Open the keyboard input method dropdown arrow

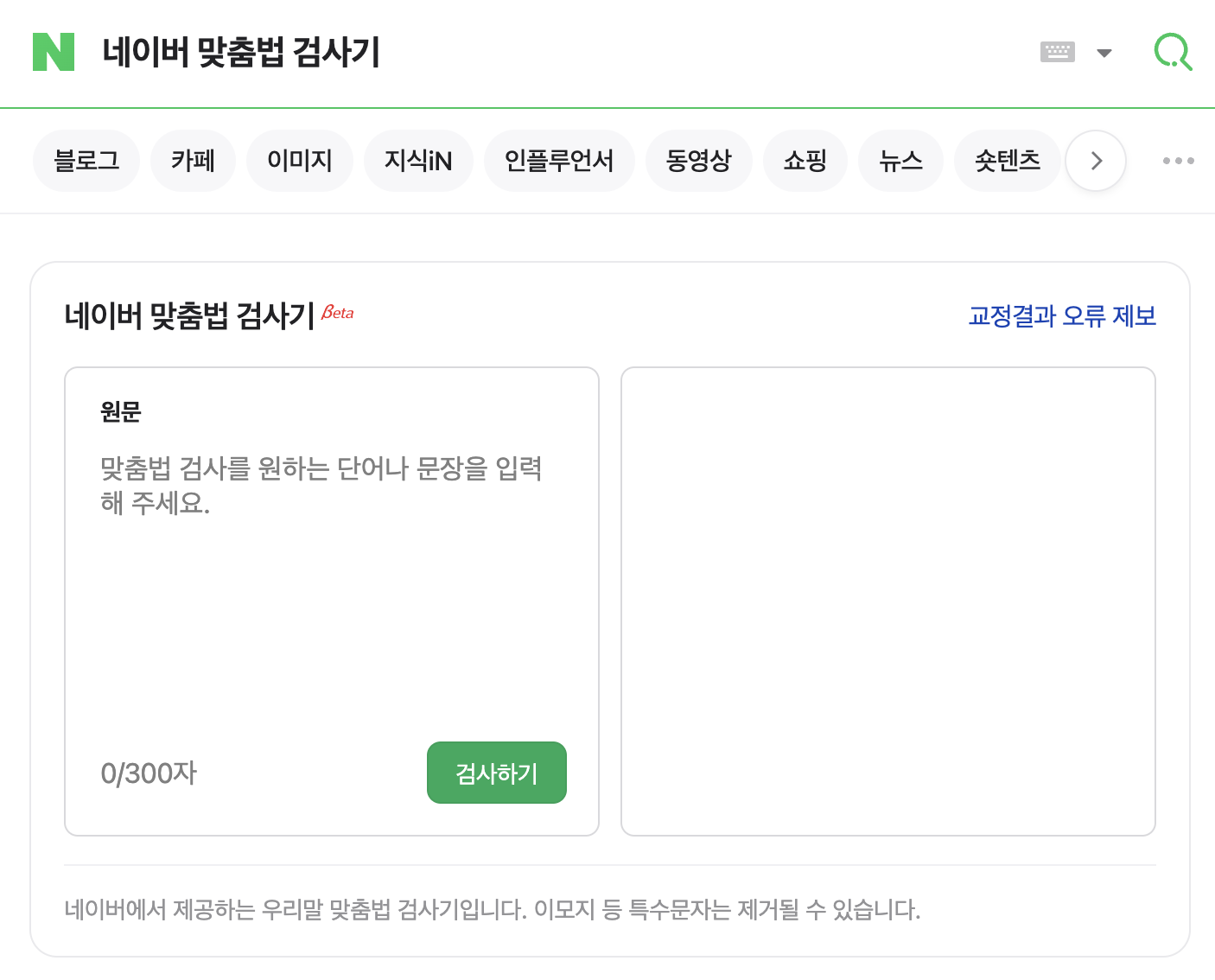pyautogui.click(x=1104, y=53)
